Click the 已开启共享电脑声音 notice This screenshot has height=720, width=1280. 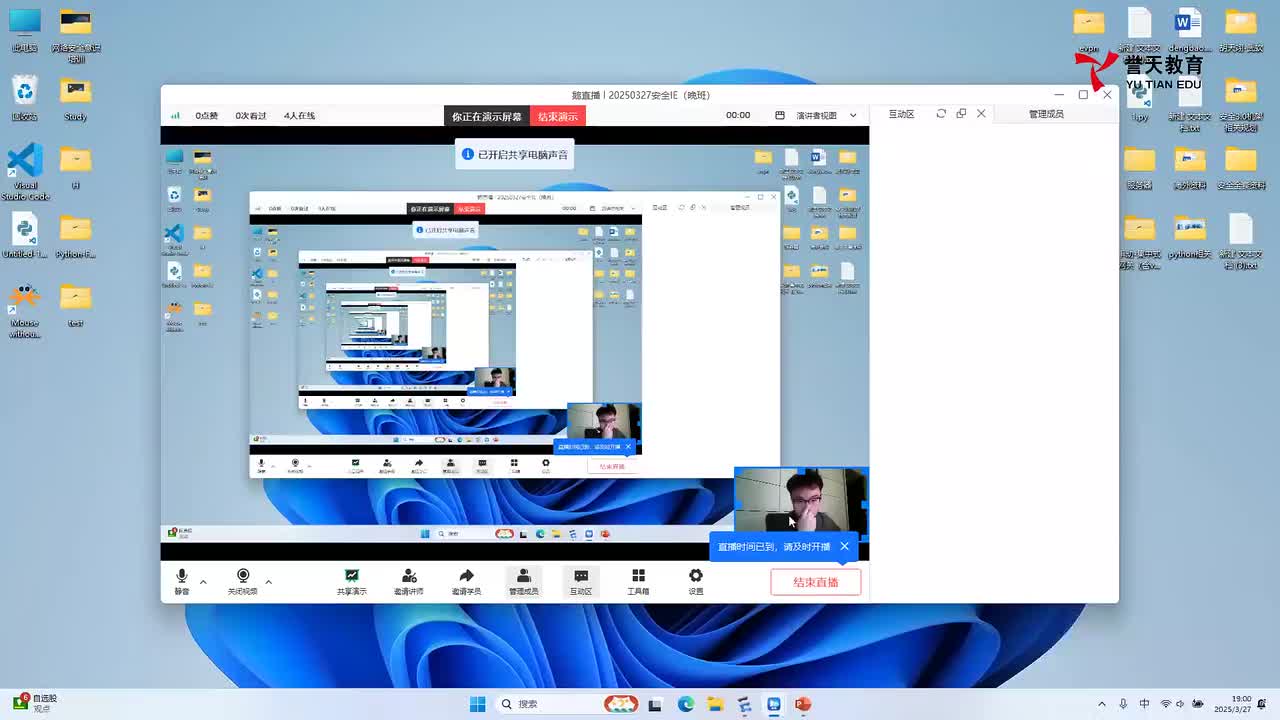pyautogui.click(x=514, y=155)
